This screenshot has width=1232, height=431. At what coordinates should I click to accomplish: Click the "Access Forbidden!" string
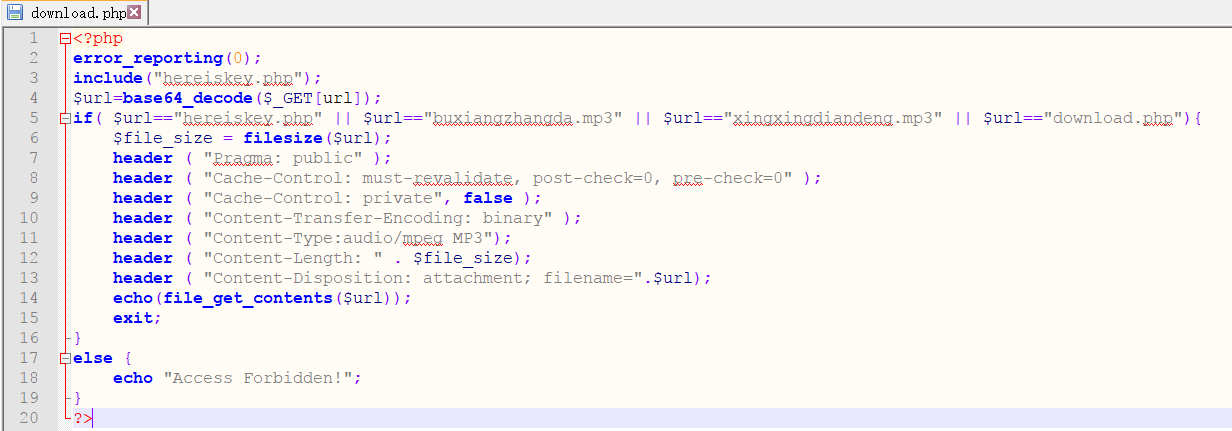coord(258,378)
